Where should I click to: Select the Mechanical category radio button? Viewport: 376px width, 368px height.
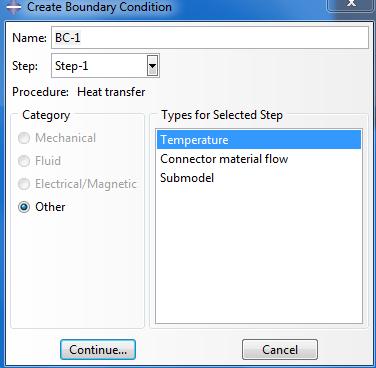click(x=24, y=138)
